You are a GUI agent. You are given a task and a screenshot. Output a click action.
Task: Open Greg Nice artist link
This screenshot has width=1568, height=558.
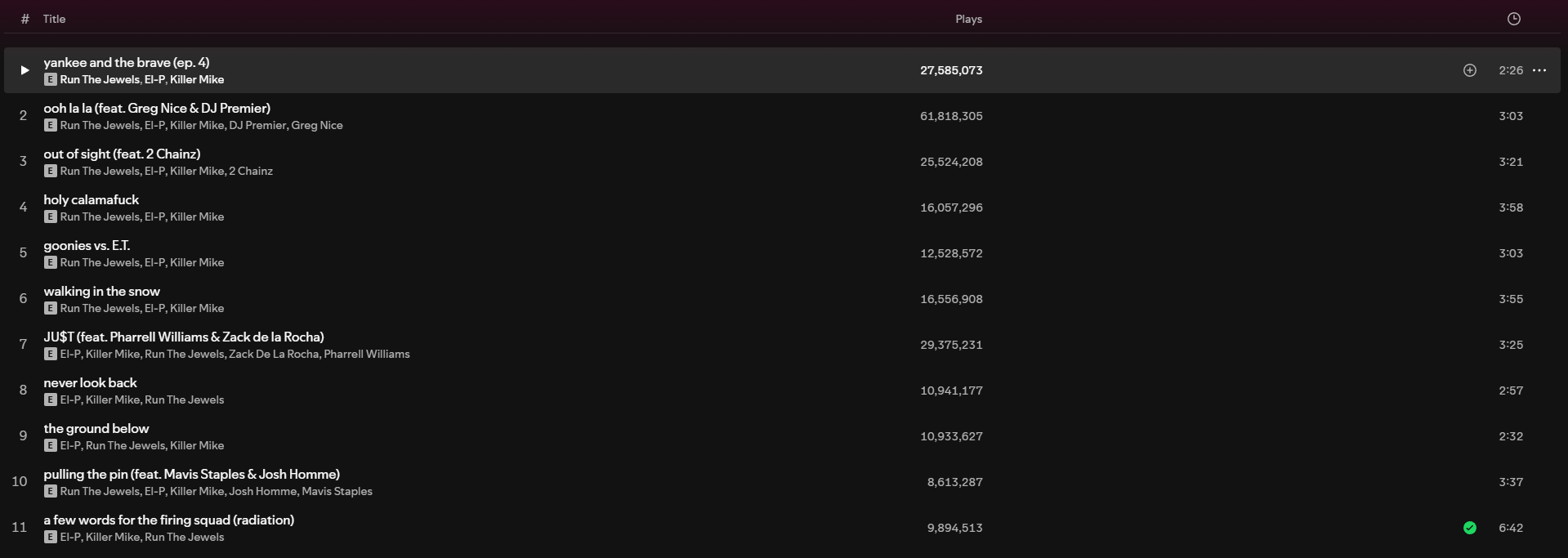(x=317, y=125)
